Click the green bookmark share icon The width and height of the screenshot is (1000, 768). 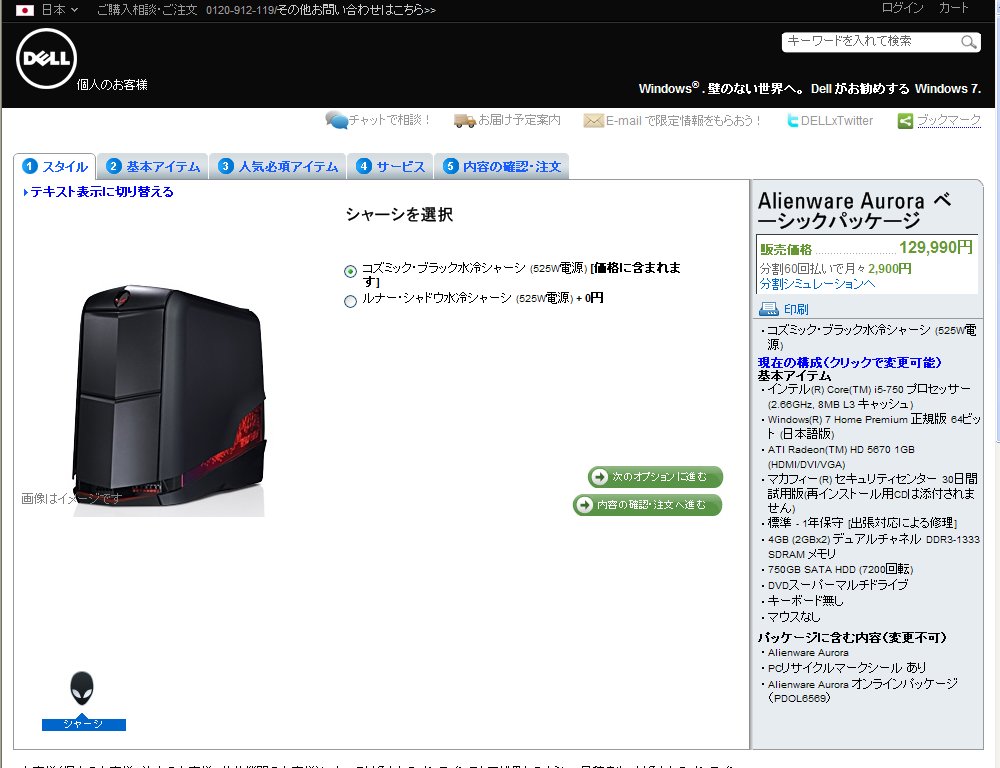pyautogui.click(x=905, y=121)
